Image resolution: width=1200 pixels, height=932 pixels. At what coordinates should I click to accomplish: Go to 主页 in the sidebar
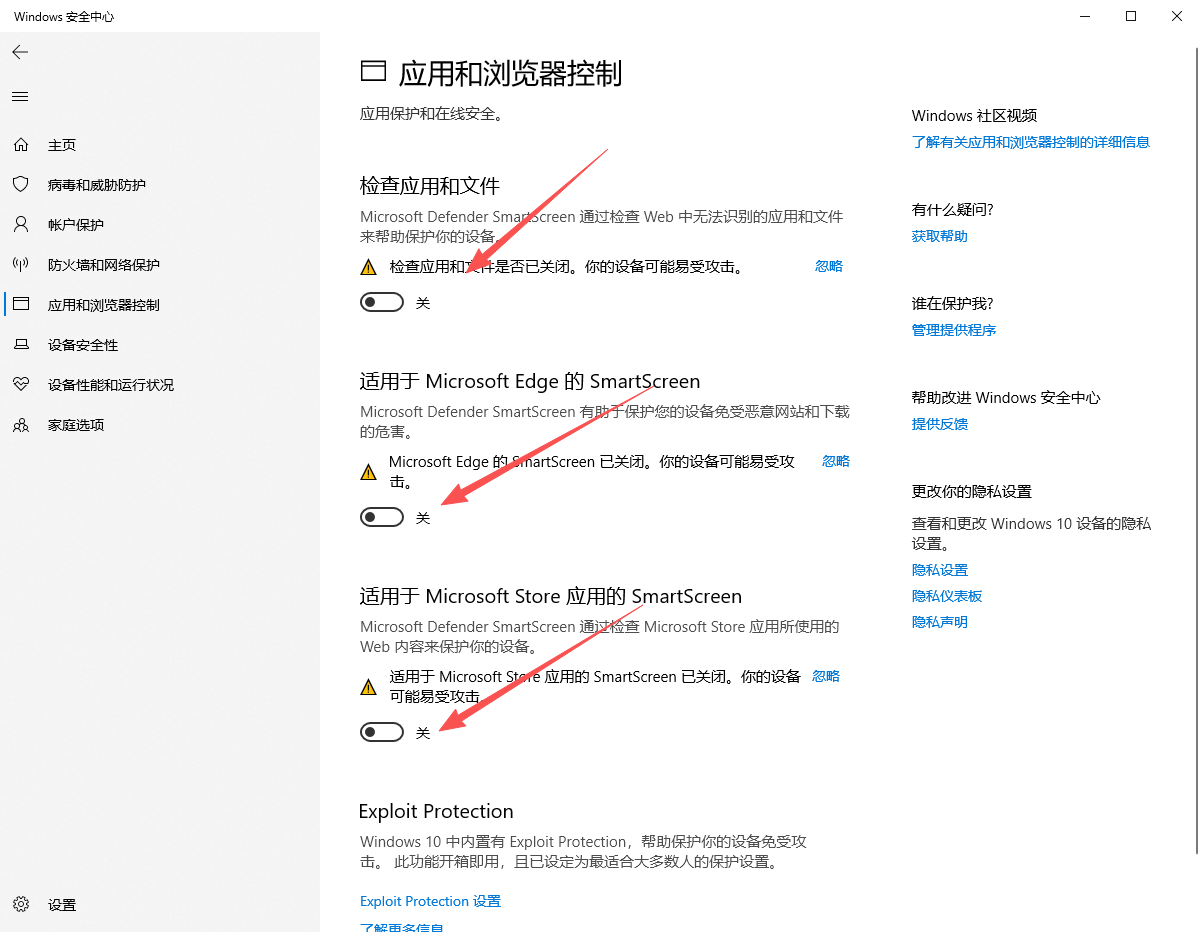62,145
